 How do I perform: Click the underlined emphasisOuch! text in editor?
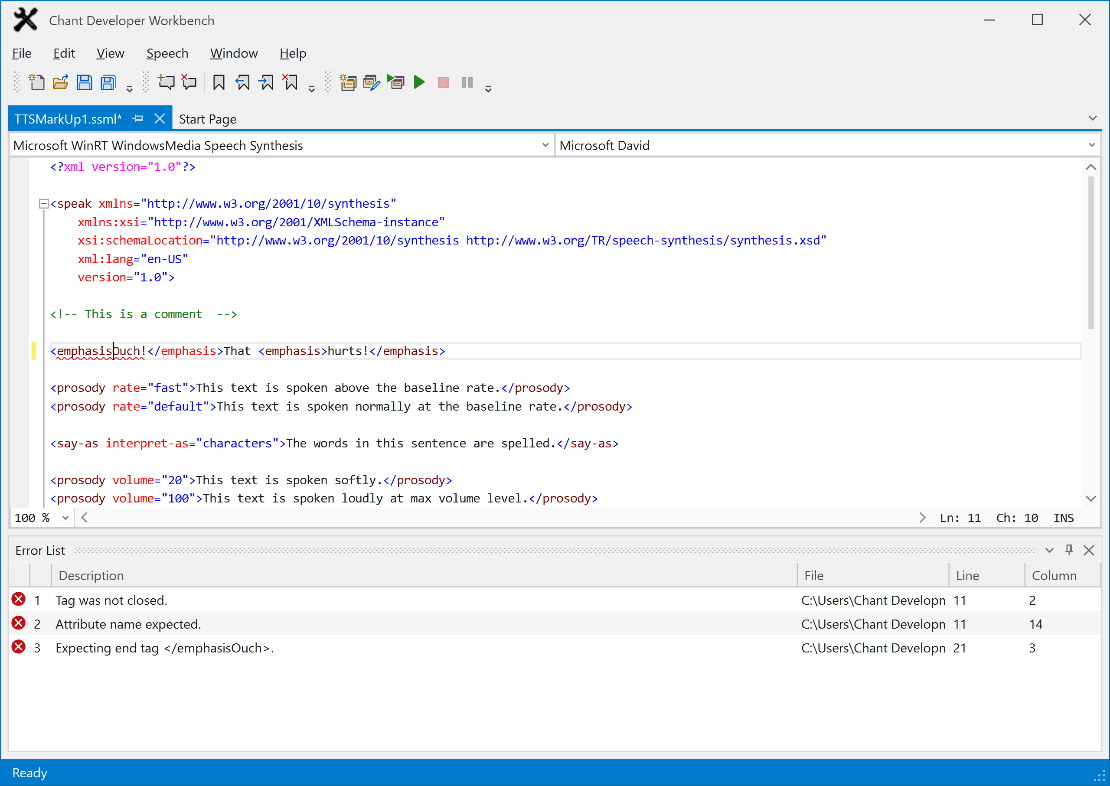101,351
